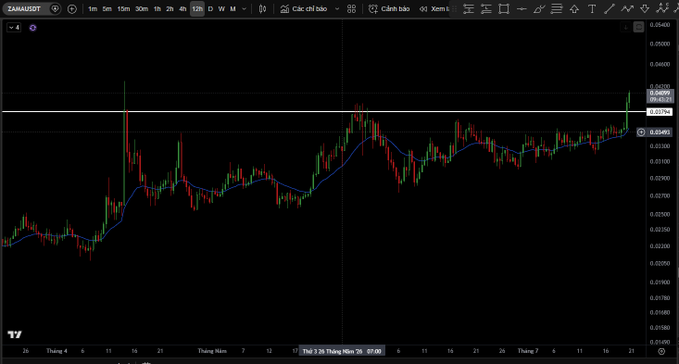Click the plus icon beside price 0.03493
The width and height of the screenshot is (679, 364).
[x=641, y=132]
